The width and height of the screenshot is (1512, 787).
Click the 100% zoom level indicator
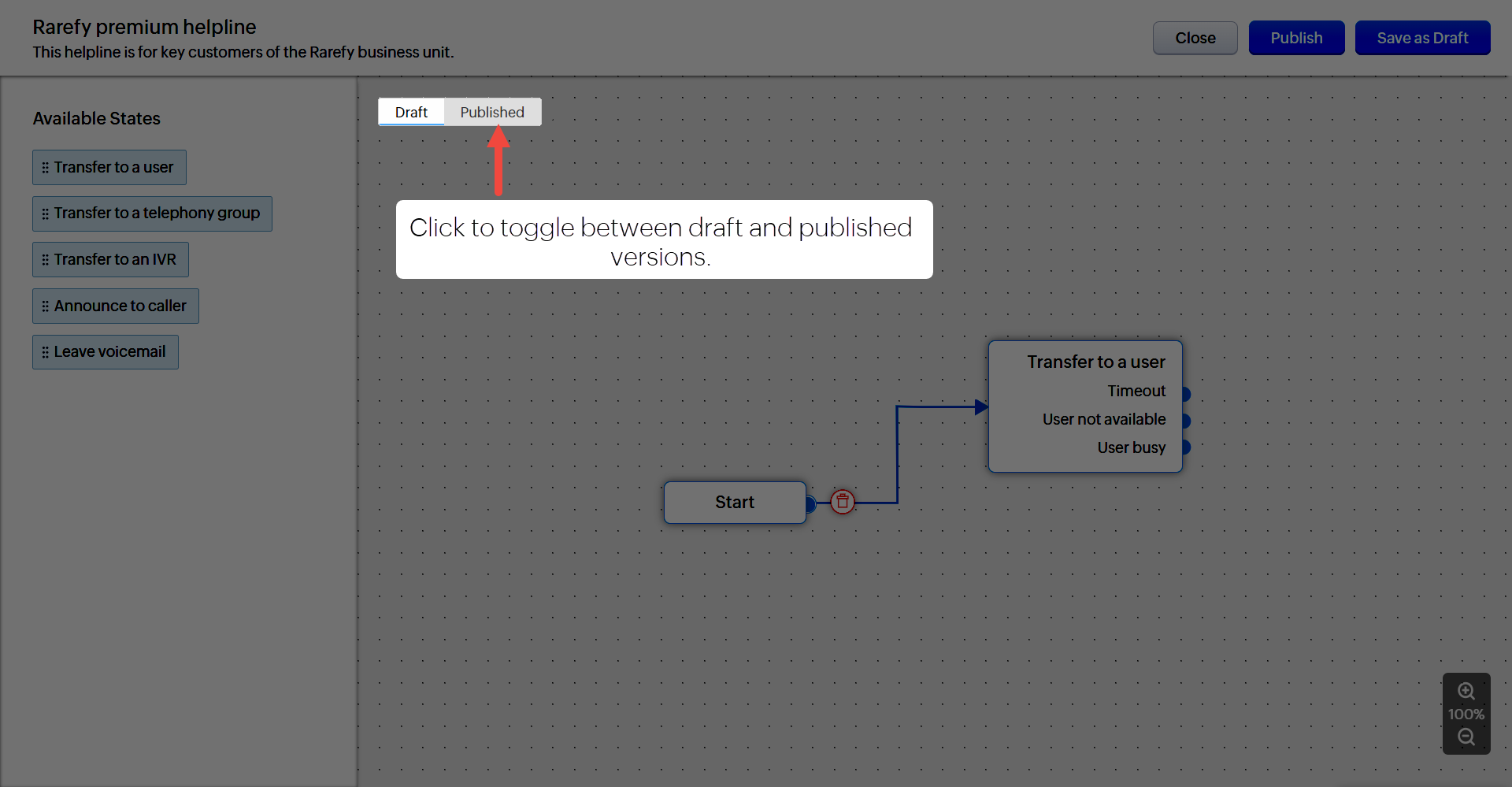(1466, 714)
